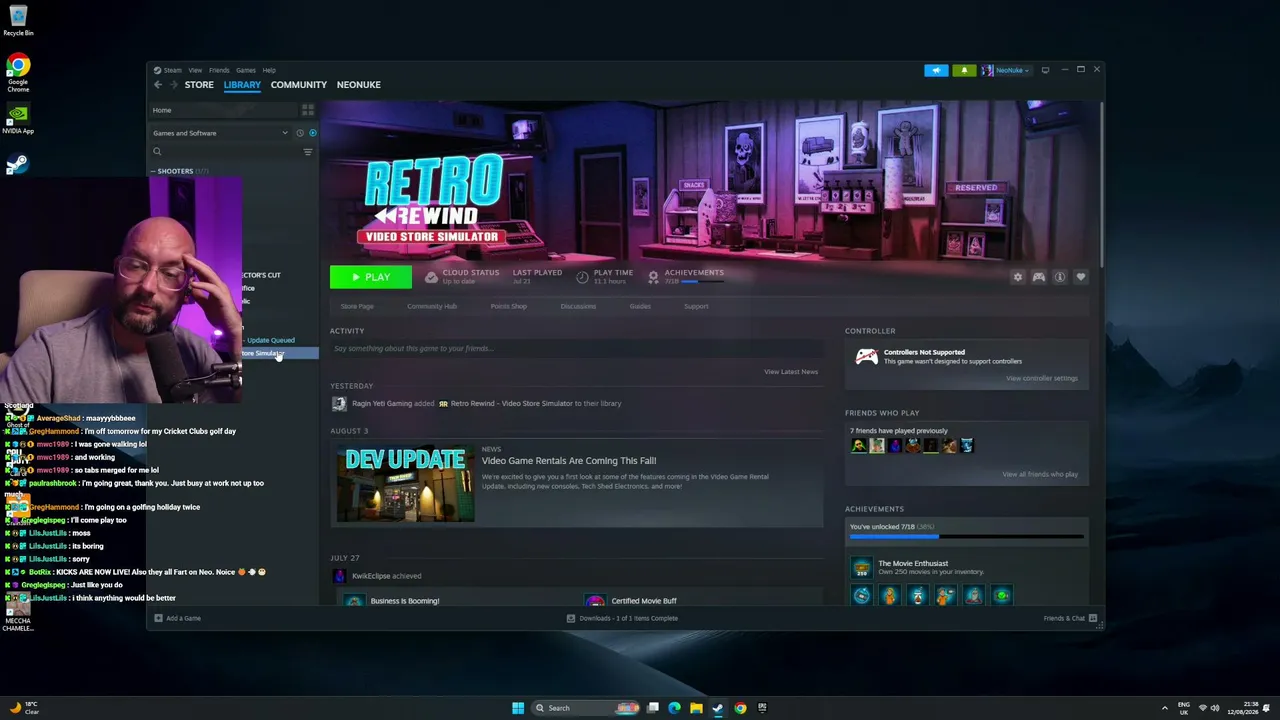Open game settings with the gear icon
This screenshot has width=1280, height=720.
1018,277
